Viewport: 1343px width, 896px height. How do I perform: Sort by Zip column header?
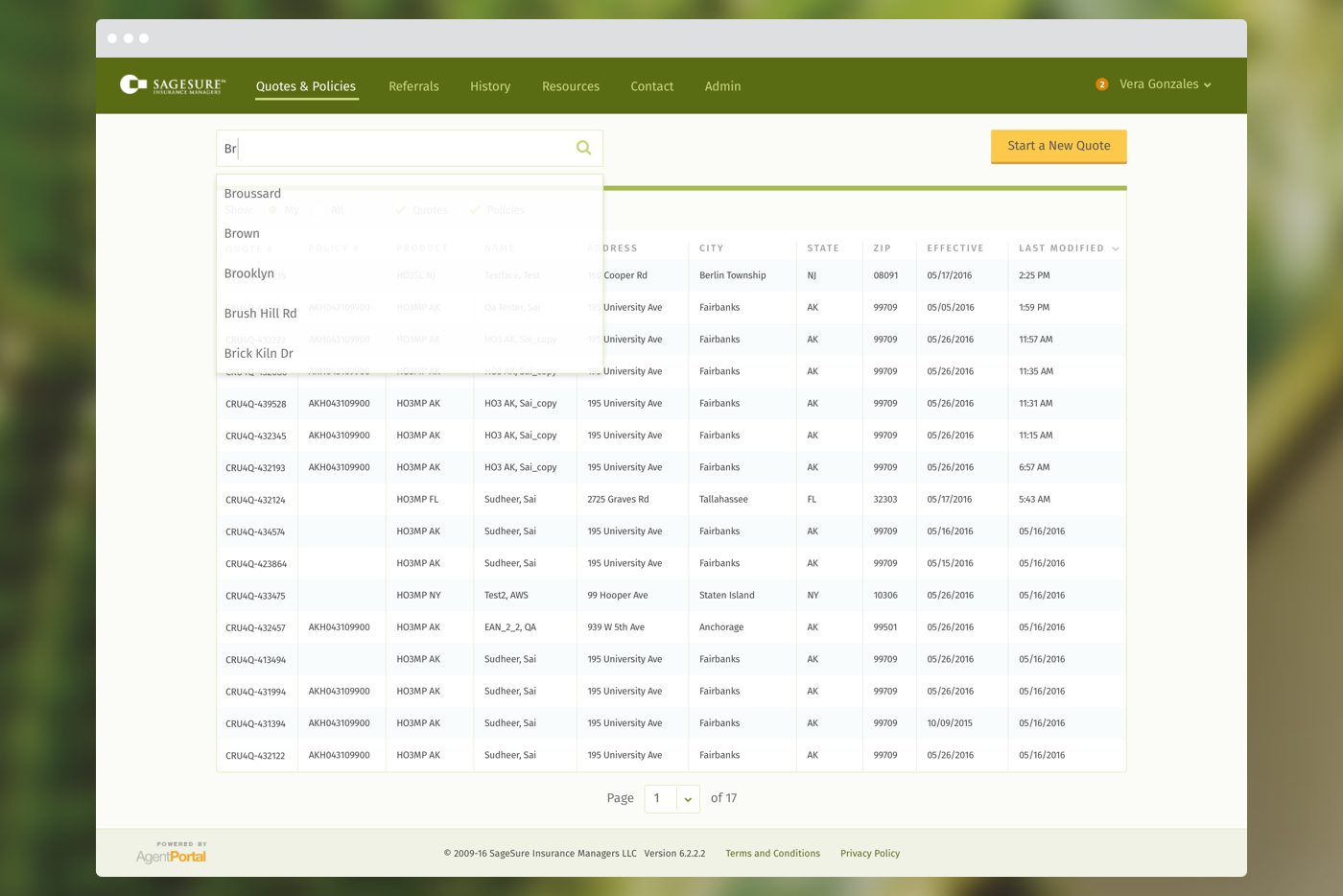pos(883,248)
